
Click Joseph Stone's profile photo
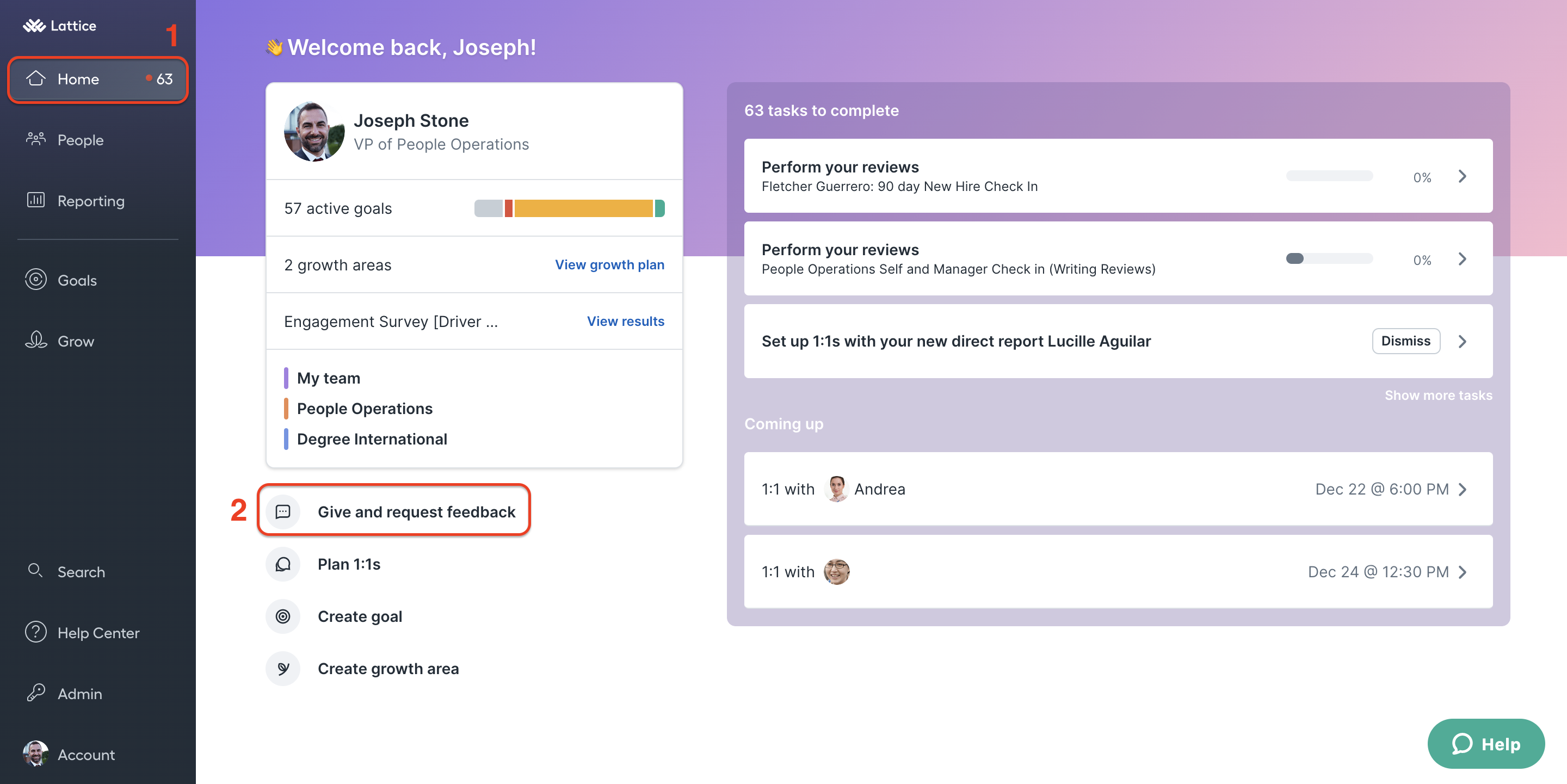[x=314, y=131]
